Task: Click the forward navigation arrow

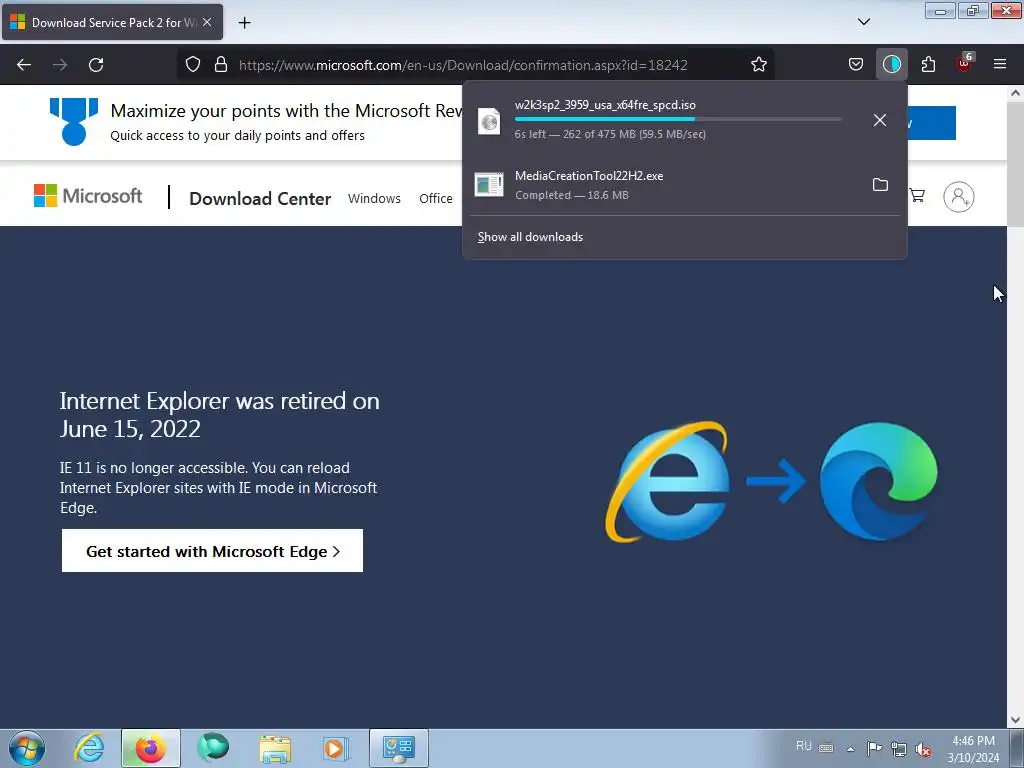Action: click(x=60, y=65)
